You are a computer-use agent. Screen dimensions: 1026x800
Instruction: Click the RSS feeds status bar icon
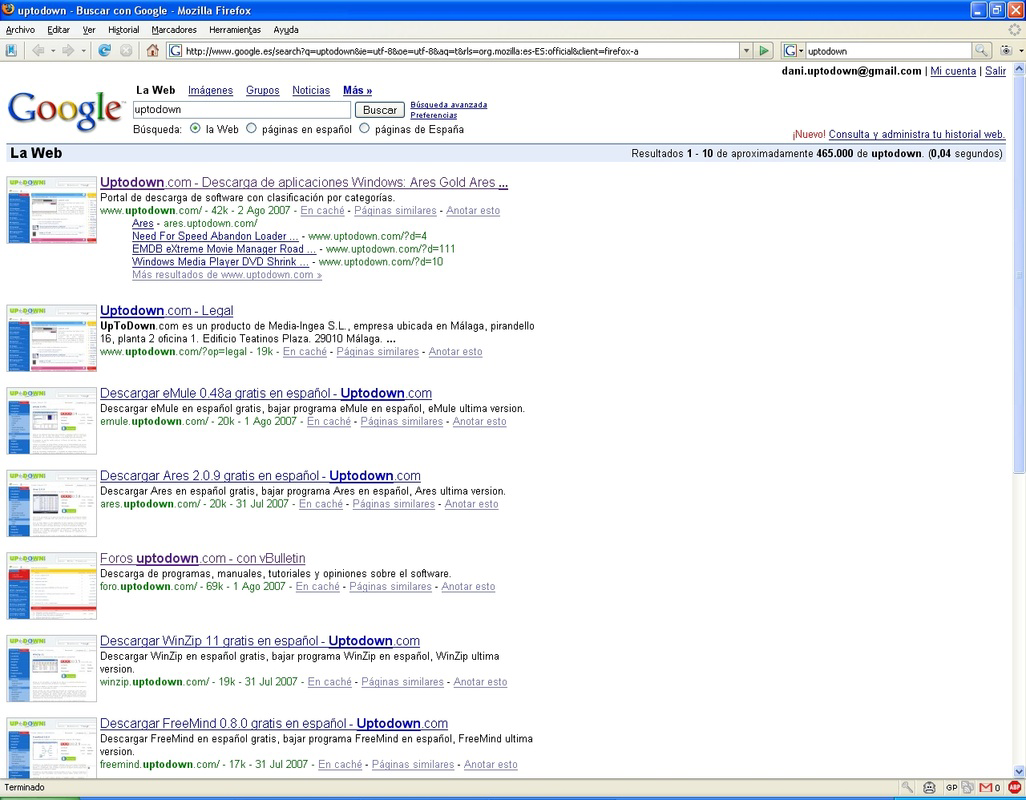click(968, 788)
